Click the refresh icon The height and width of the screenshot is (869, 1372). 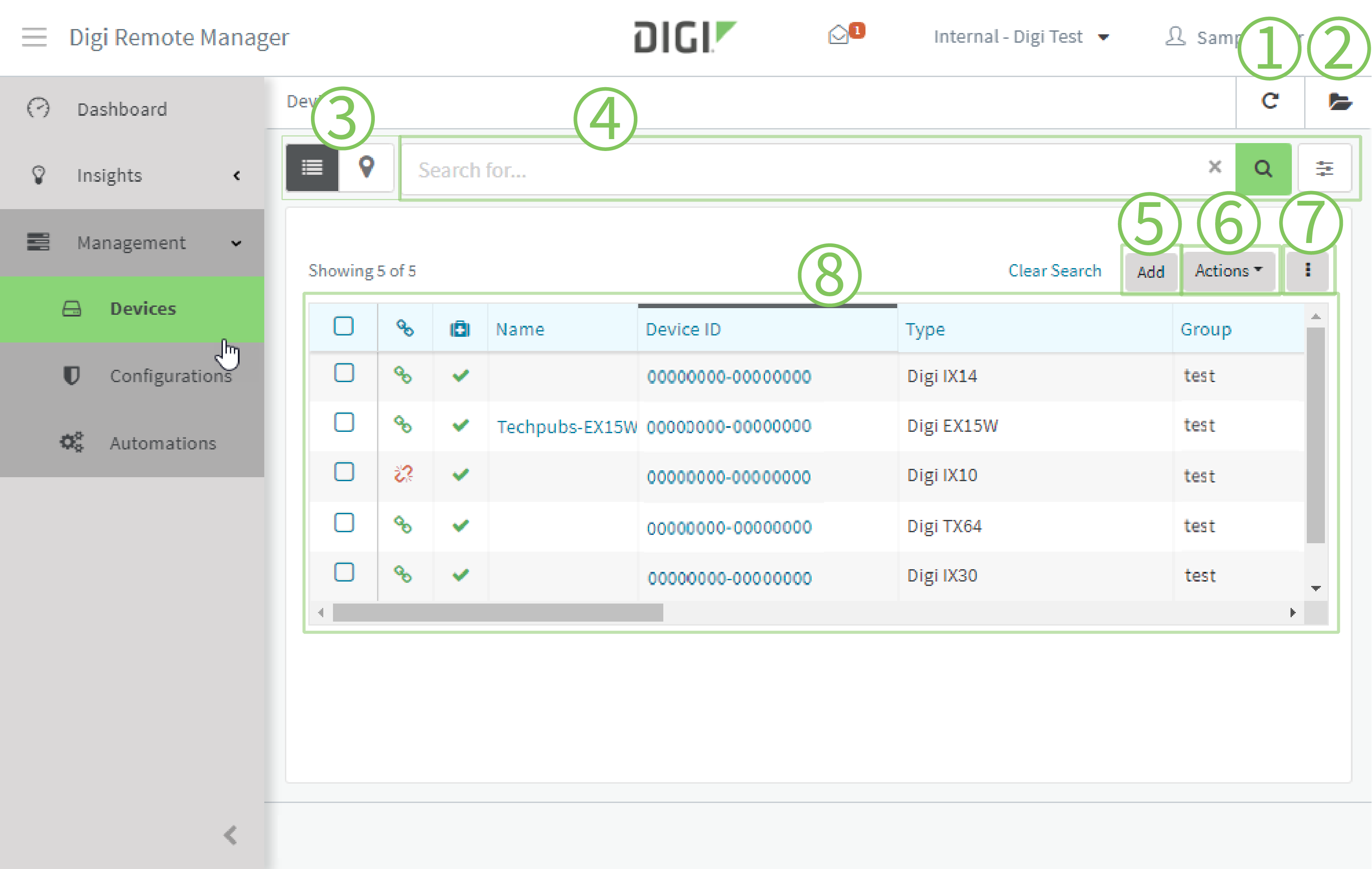click(1270, 101)
